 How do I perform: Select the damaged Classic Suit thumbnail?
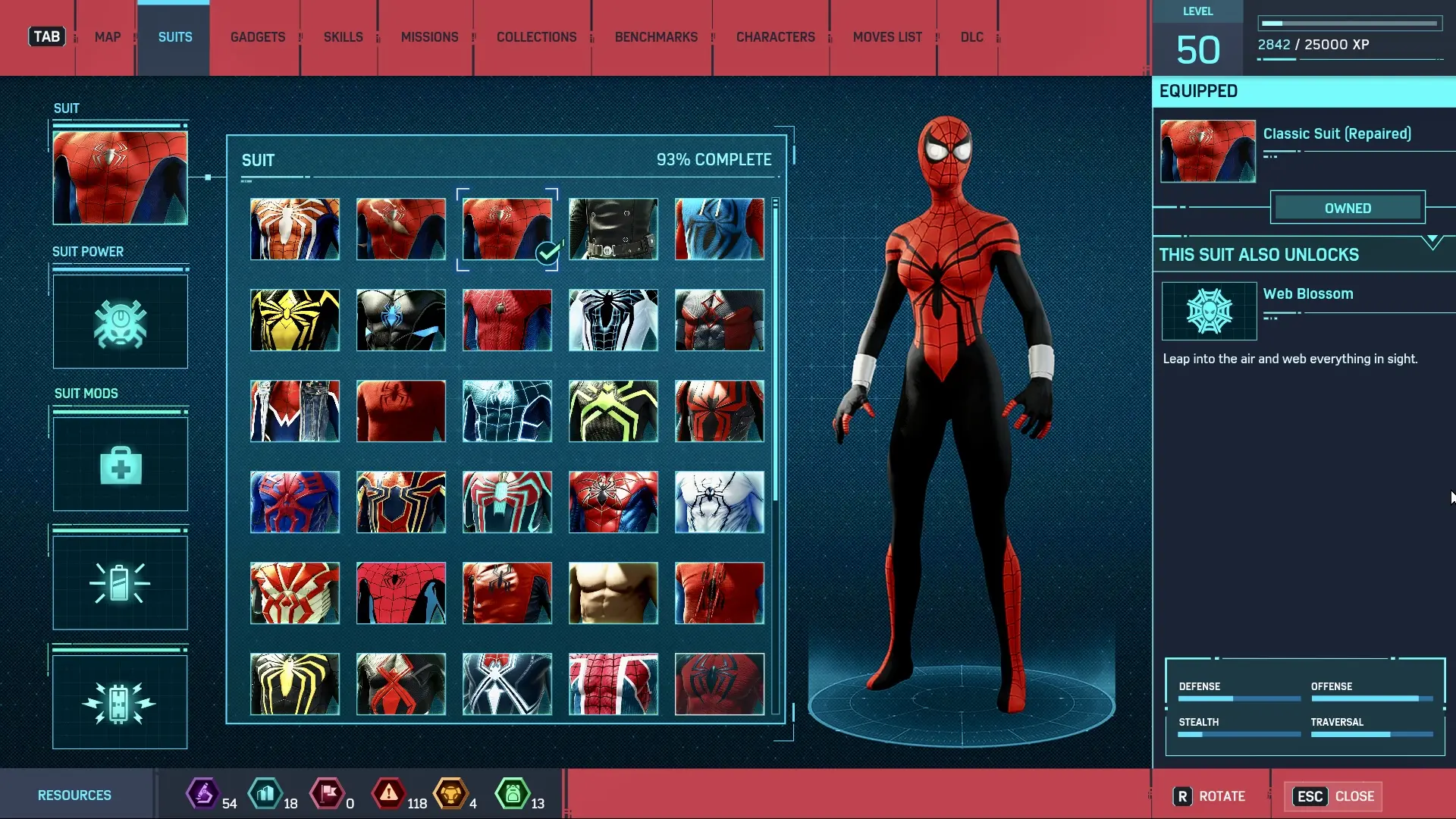click(x=401, y=229)
